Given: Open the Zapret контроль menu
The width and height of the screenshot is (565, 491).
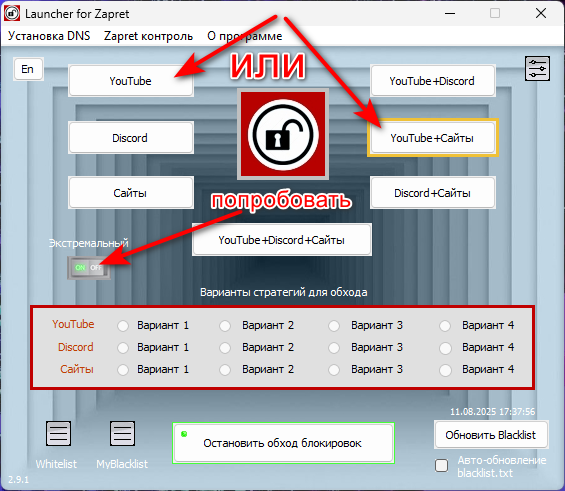Looking at the screenshot, I should (x=148, y=36).
